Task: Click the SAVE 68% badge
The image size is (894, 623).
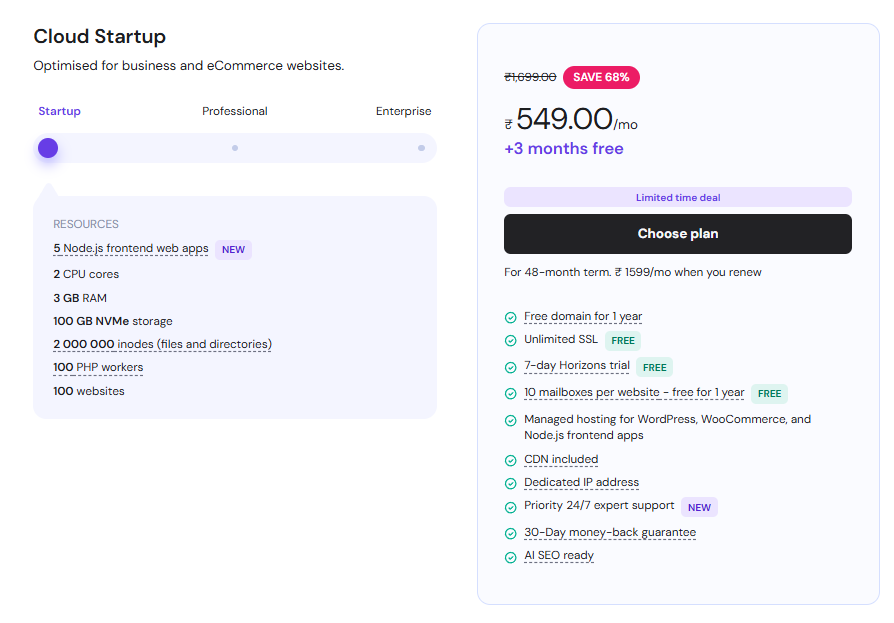Action: 601,77
